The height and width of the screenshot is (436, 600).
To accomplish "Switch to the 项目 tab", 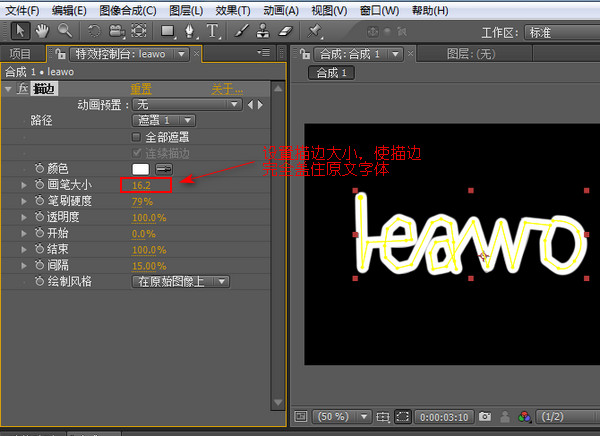I will [x=20, y=54].
